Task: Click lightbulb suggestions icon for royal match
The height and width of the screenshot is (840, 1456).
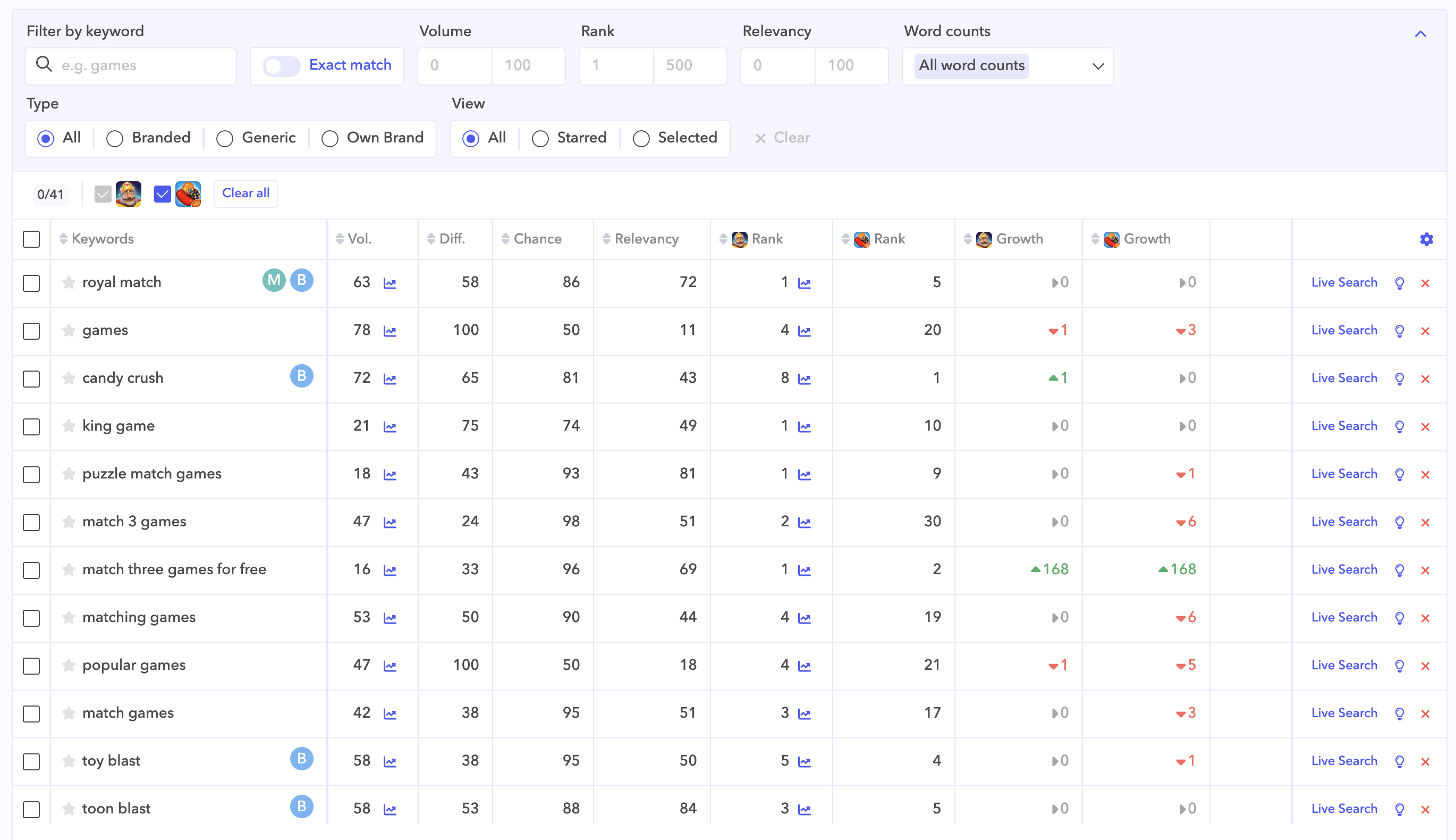Action: [1399, 283]
